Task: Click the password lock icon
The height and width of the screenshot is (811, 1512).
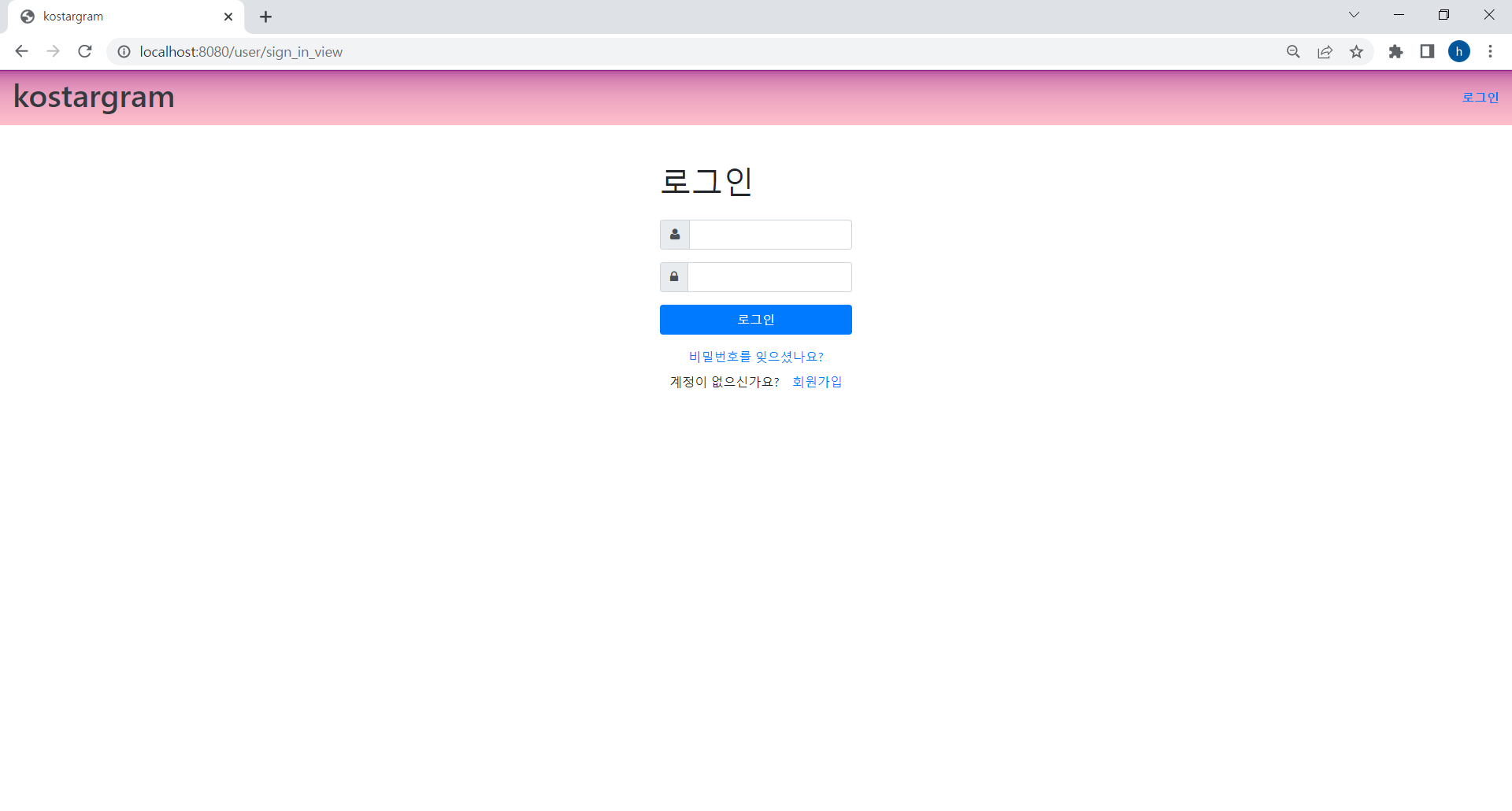Action: (674, 276)
